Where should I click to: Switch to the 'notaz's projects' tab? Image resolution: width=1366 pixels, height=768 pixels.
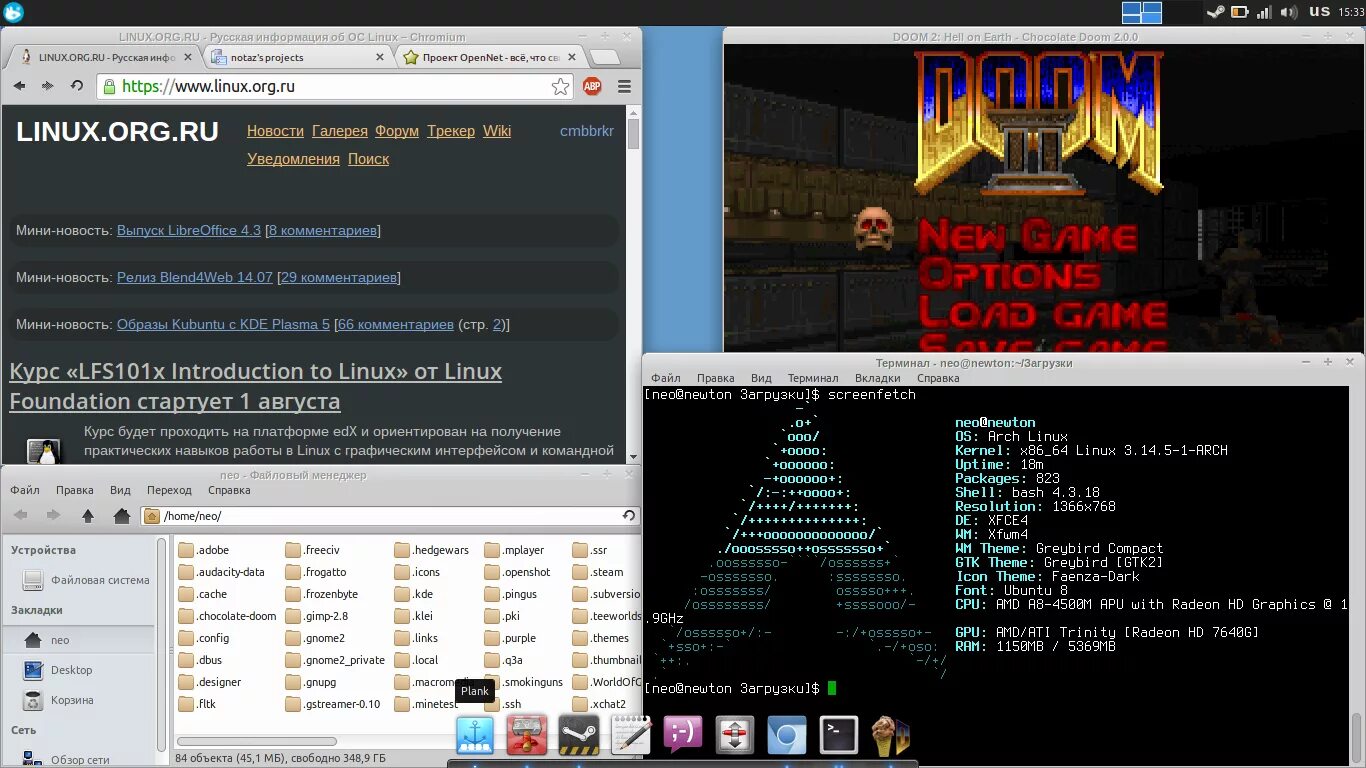pos(298,57)
